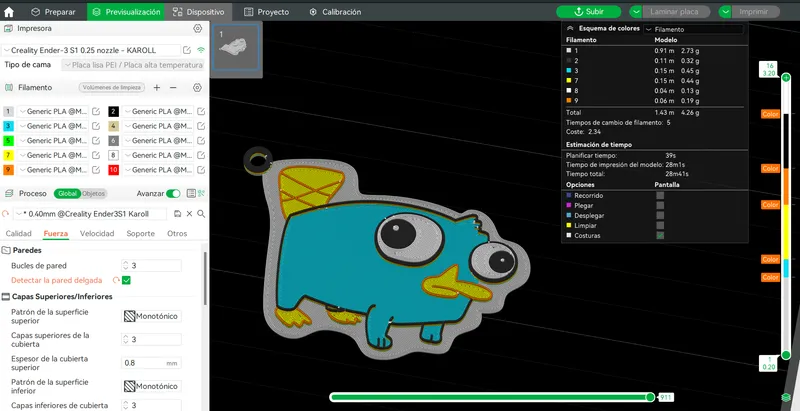This screenshot has height=411, width=800.
Task: Click the Subir upload button
Action: [x=589, y=12]
